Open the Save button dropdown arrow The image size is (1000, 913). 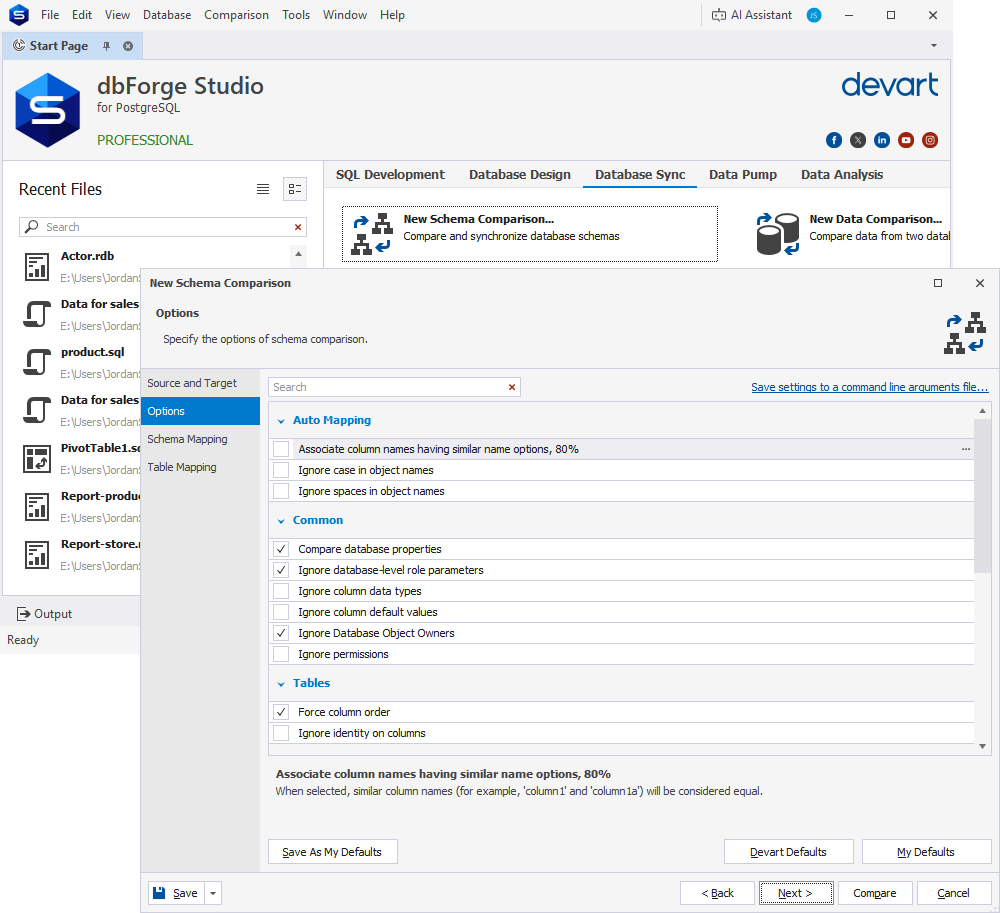coord(213,893)
